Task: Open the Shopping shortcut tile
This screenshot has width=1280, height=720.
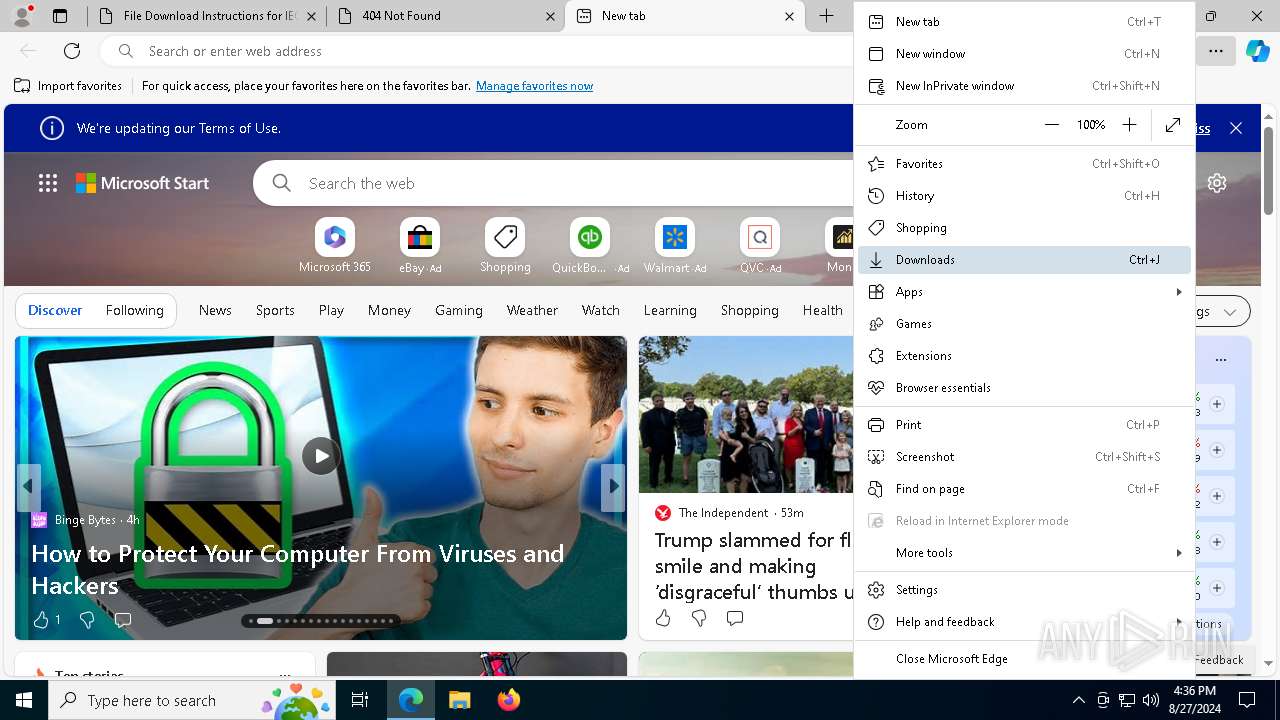Action: 505,246
